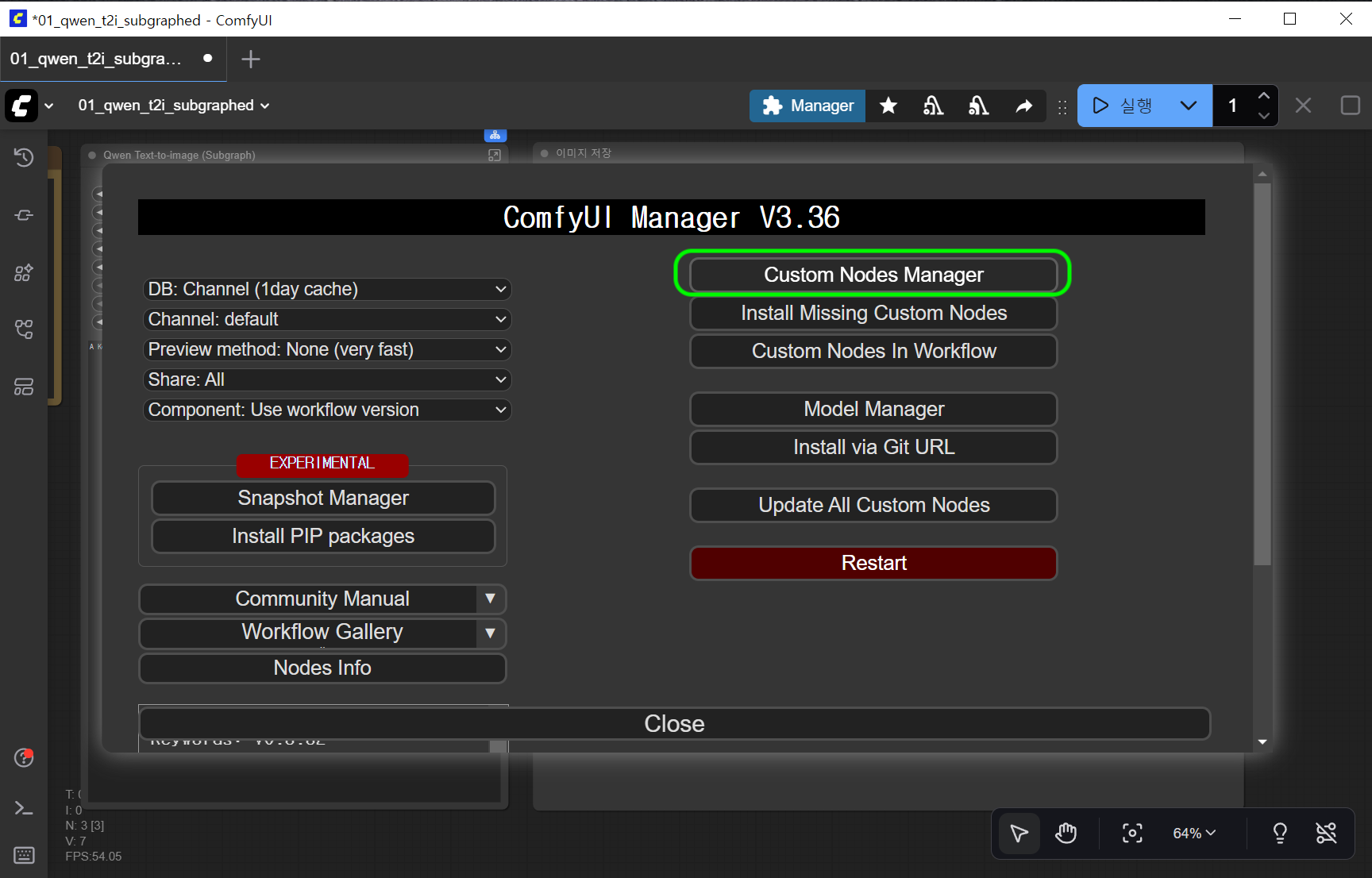Screen dimensions: 1372x878
Task: Click the lightbulb focus mode icon
Action: click(x=1280, y=833)
